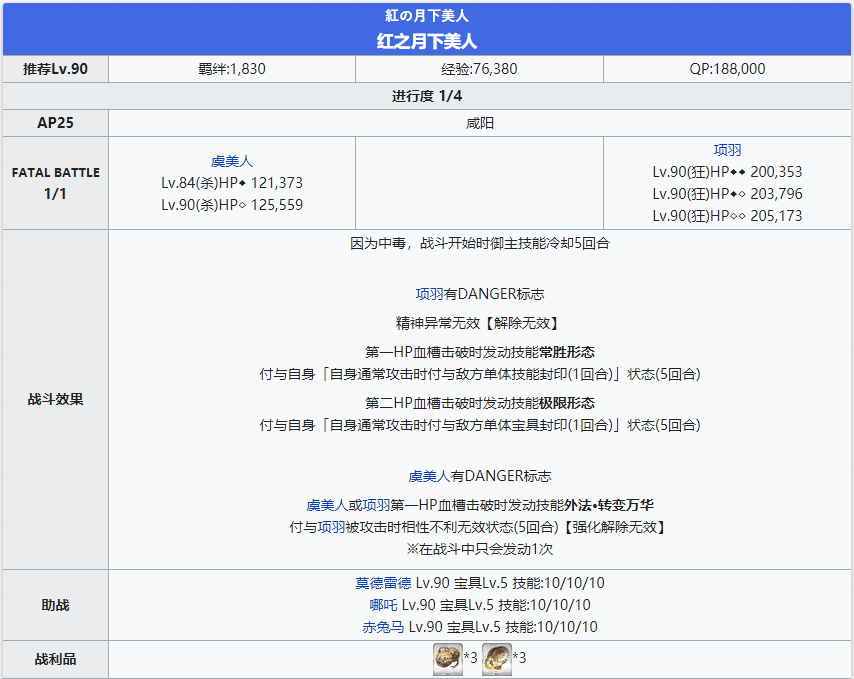
Task: Click the 经验:76,380 value
Action: coord(479,69)
